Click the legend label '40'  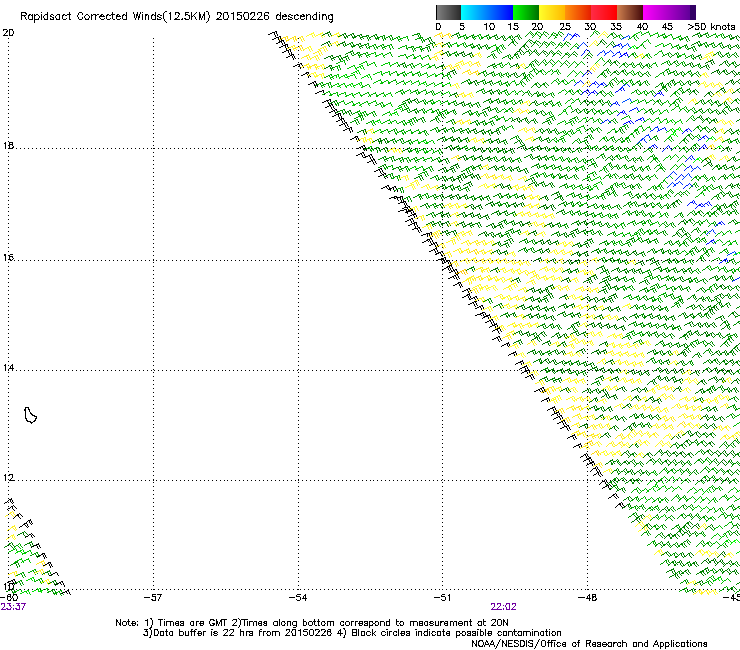tap(642, 27)
